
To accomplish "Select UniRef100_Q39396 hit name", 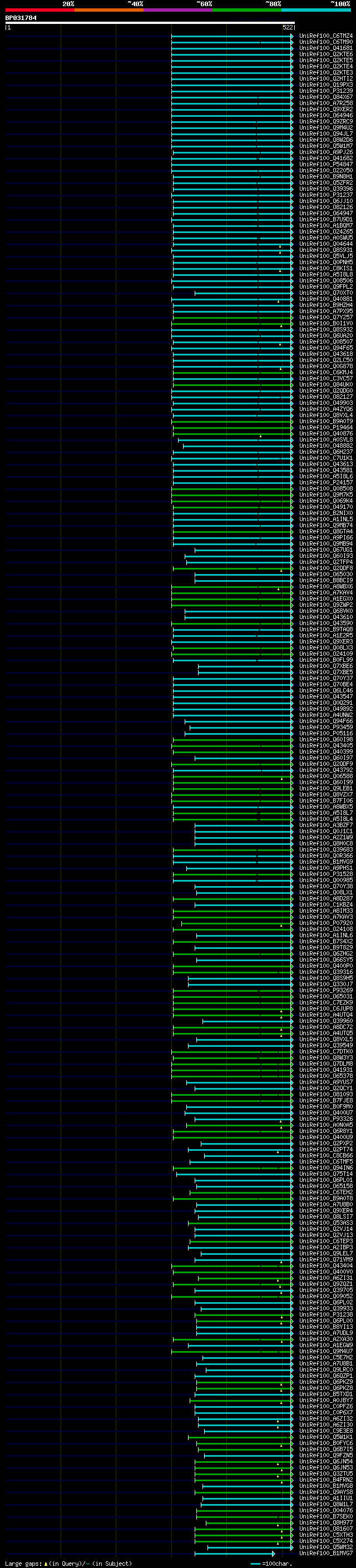I will (325, 189).
